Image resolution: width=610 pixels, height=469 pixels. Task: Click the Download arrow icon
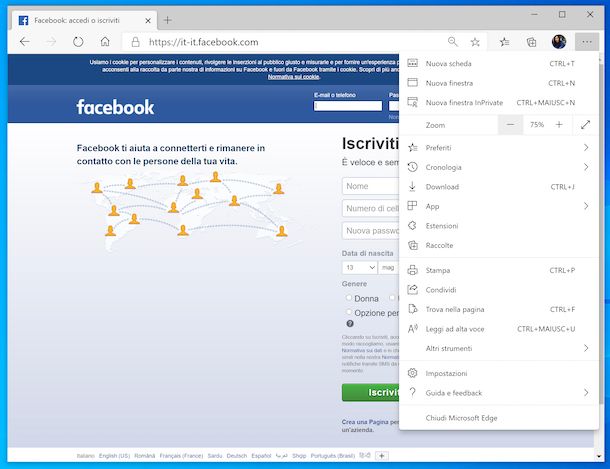(412, 187)
